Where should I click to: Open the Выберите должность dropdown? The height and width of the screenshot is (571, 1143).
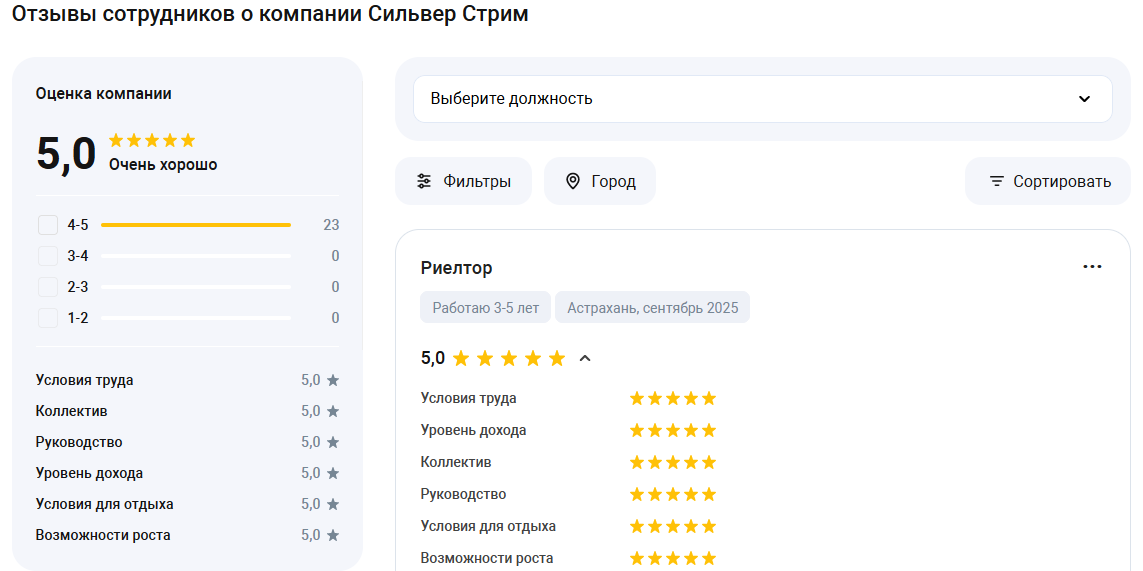point(762,99)
